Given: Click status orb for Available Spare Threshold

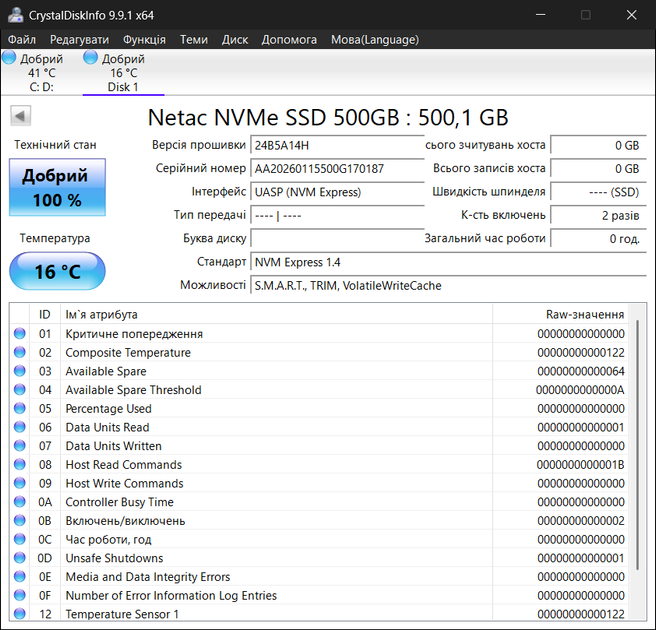Looking at the screenshot, I should click(20, 389).
